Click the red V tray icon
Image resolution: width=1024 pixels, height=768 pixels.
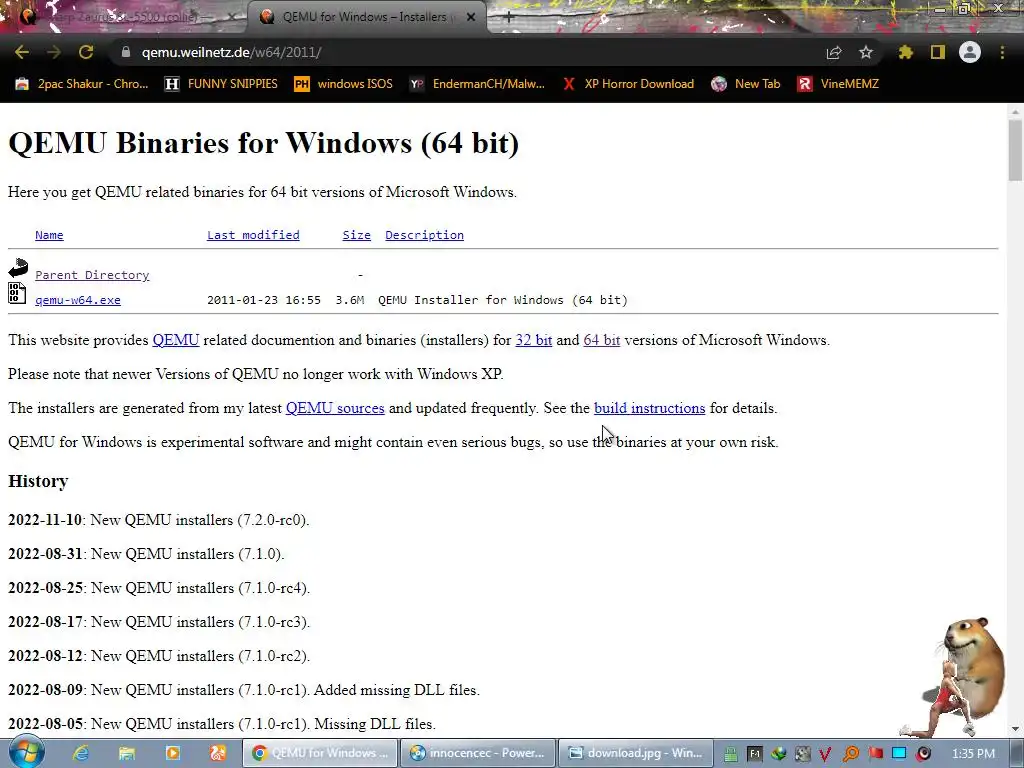point(825,754)
